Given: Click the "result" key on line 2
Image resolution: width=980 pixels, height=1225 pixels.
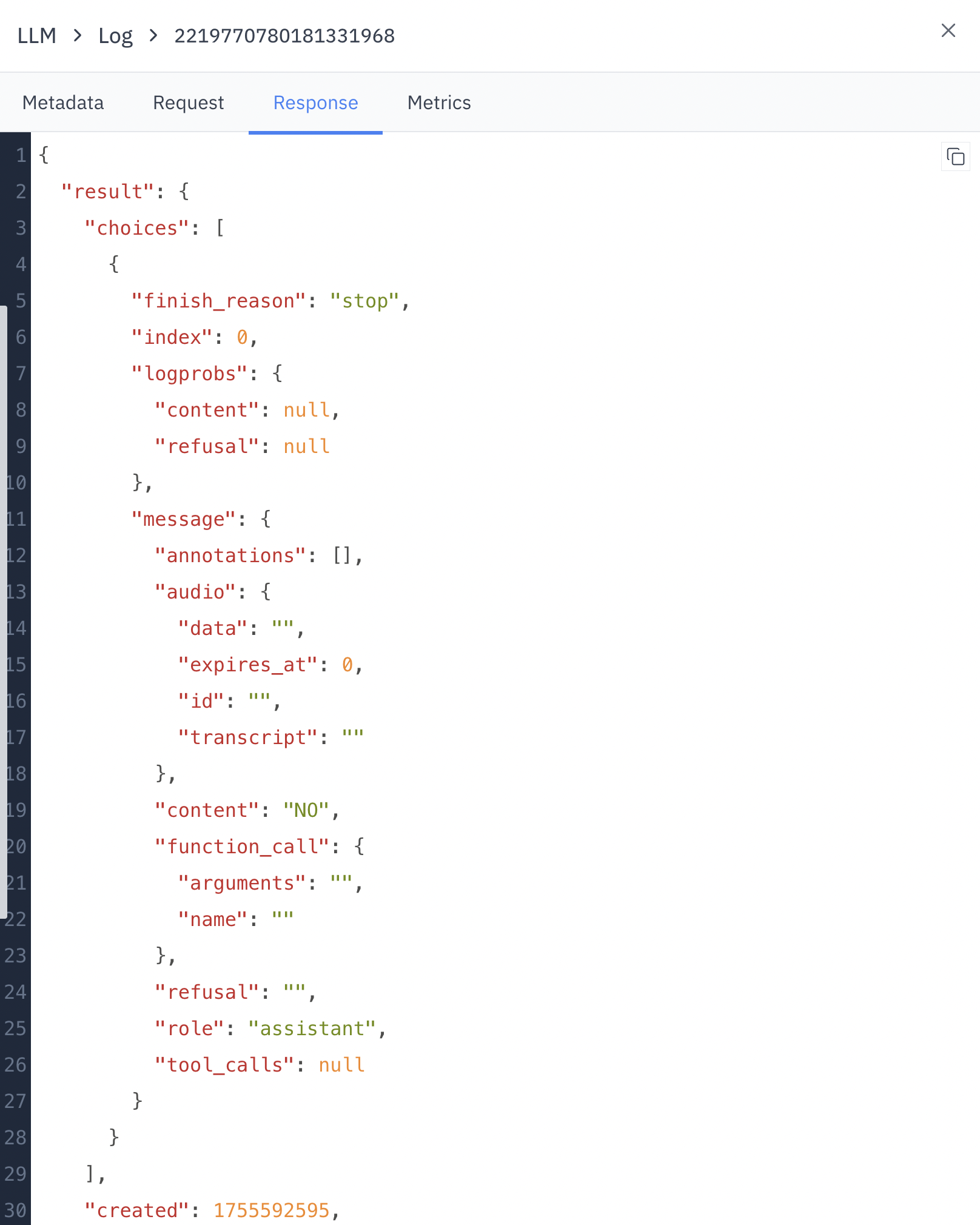Looking at the screenshot, I should click(108, 192).
